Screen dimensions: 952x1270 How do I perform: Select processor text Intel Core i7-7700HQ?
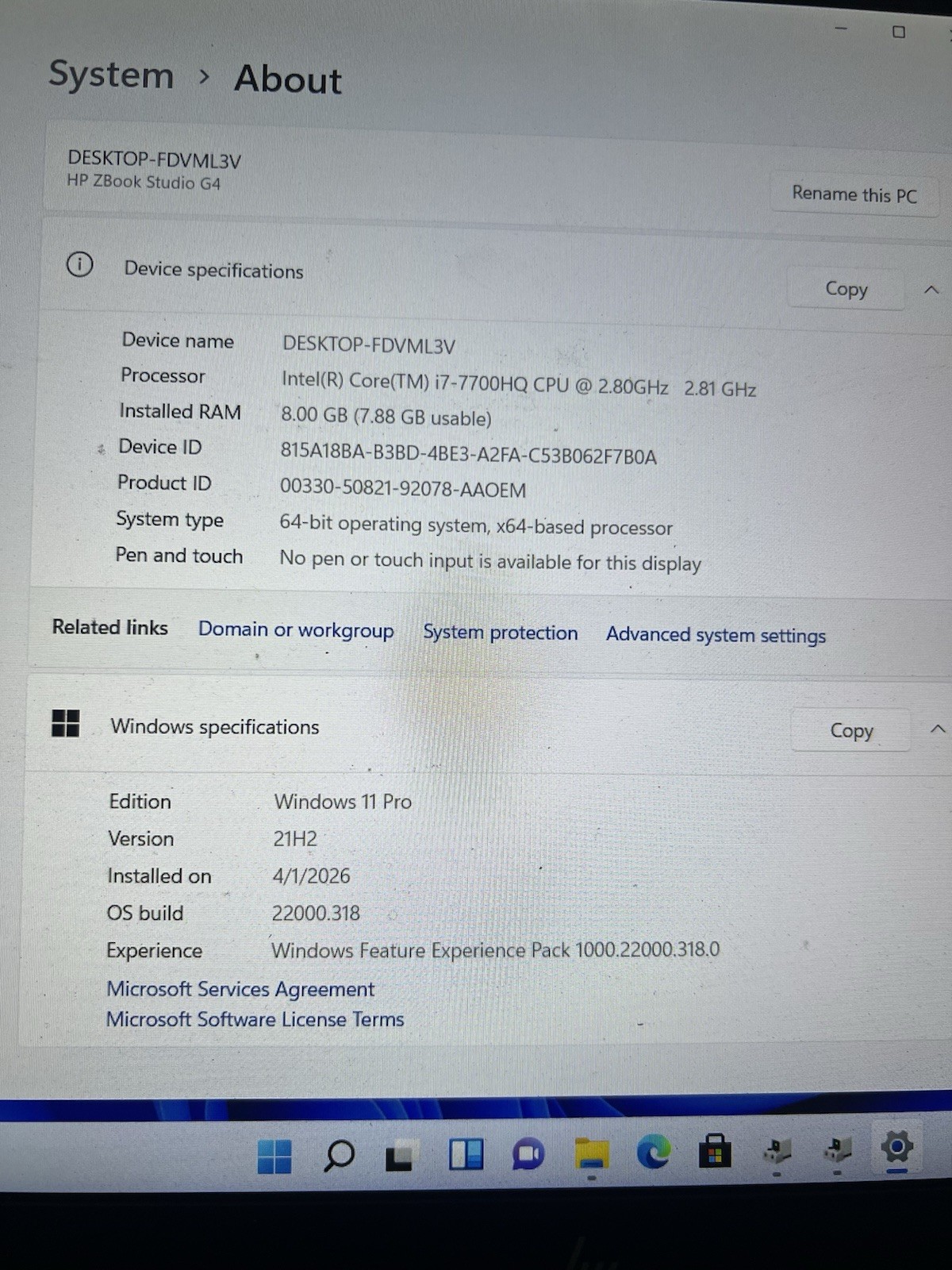[x=519, y=384]
